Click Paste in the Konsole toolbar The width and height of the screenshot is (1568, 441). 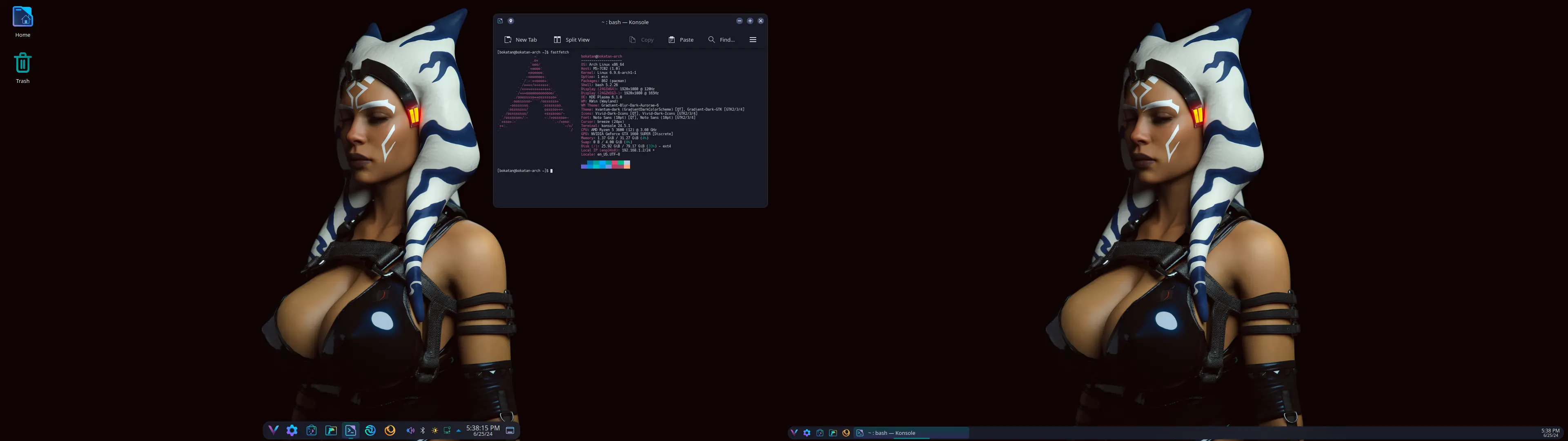tap(681, 40)
